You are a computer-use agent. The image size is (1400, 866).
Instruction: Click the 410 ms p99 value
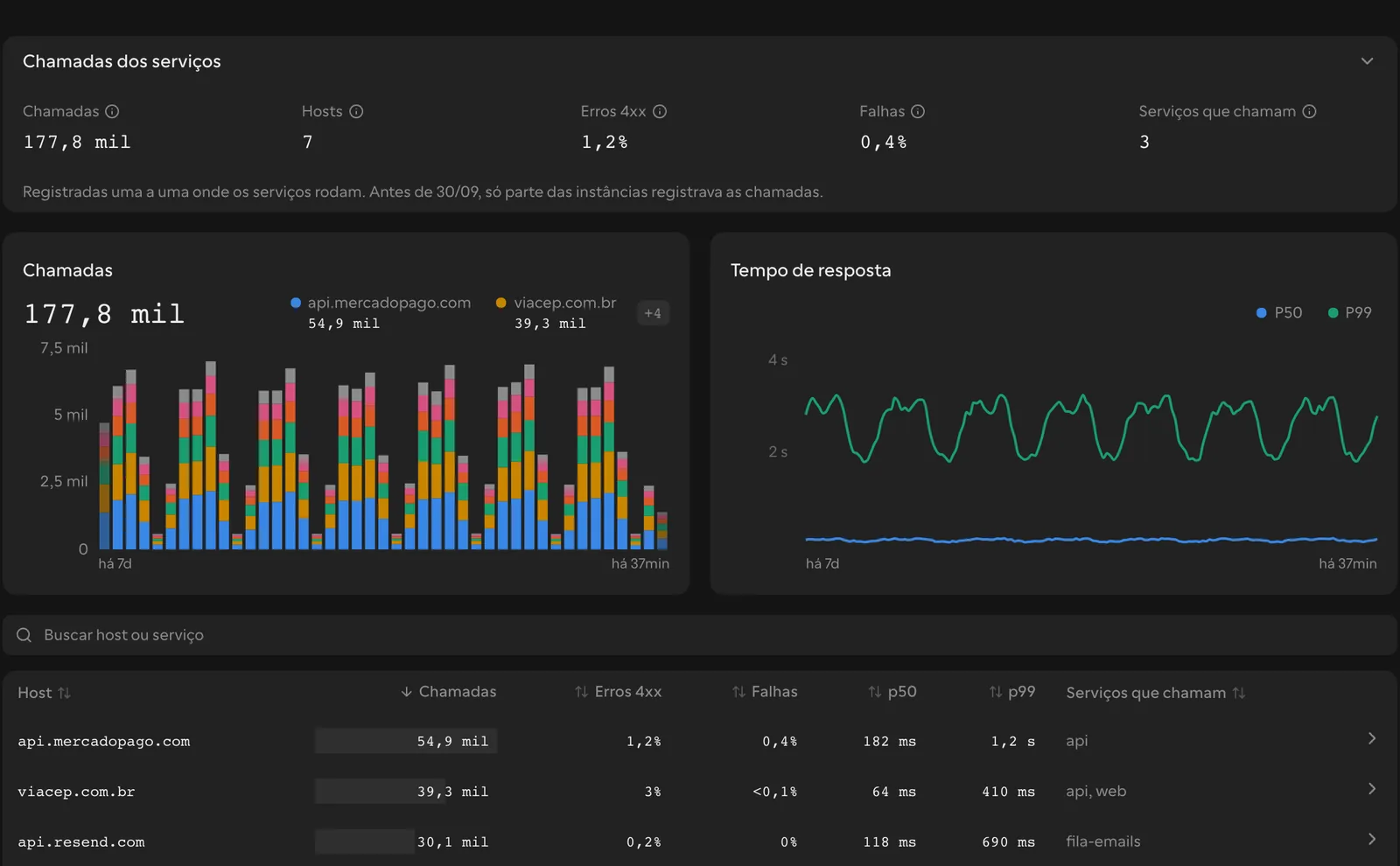pyautogui.click(x=1008, y=792)
